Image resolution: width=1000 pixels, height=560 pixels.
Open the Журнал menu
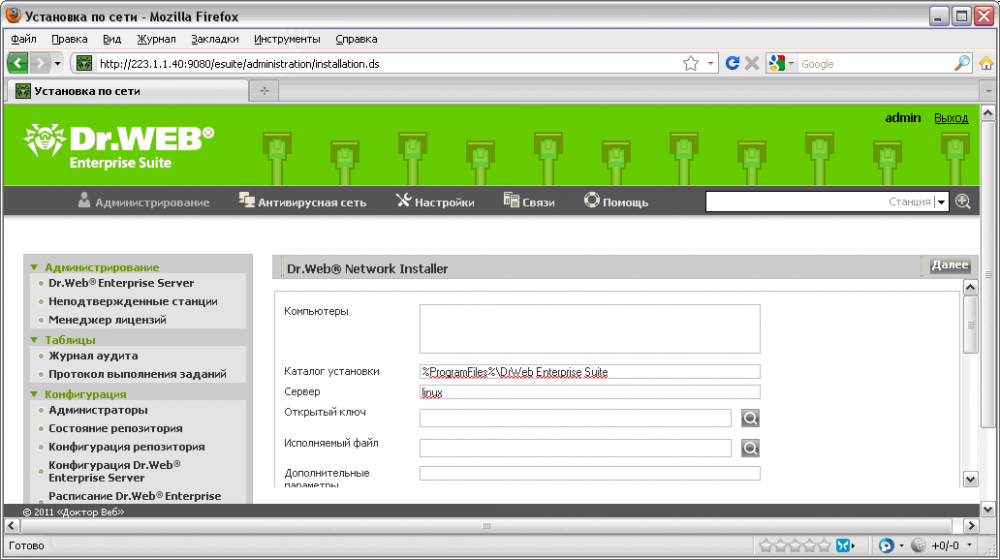tap(156, 39)
